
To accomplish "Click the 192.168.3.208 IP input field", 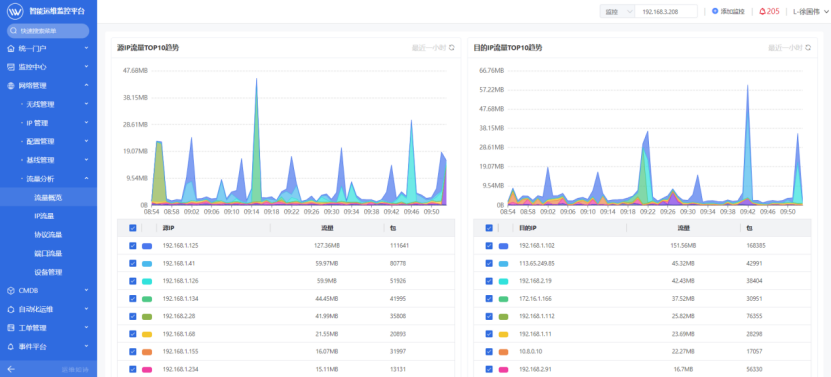I will click(x=666, y=11).
